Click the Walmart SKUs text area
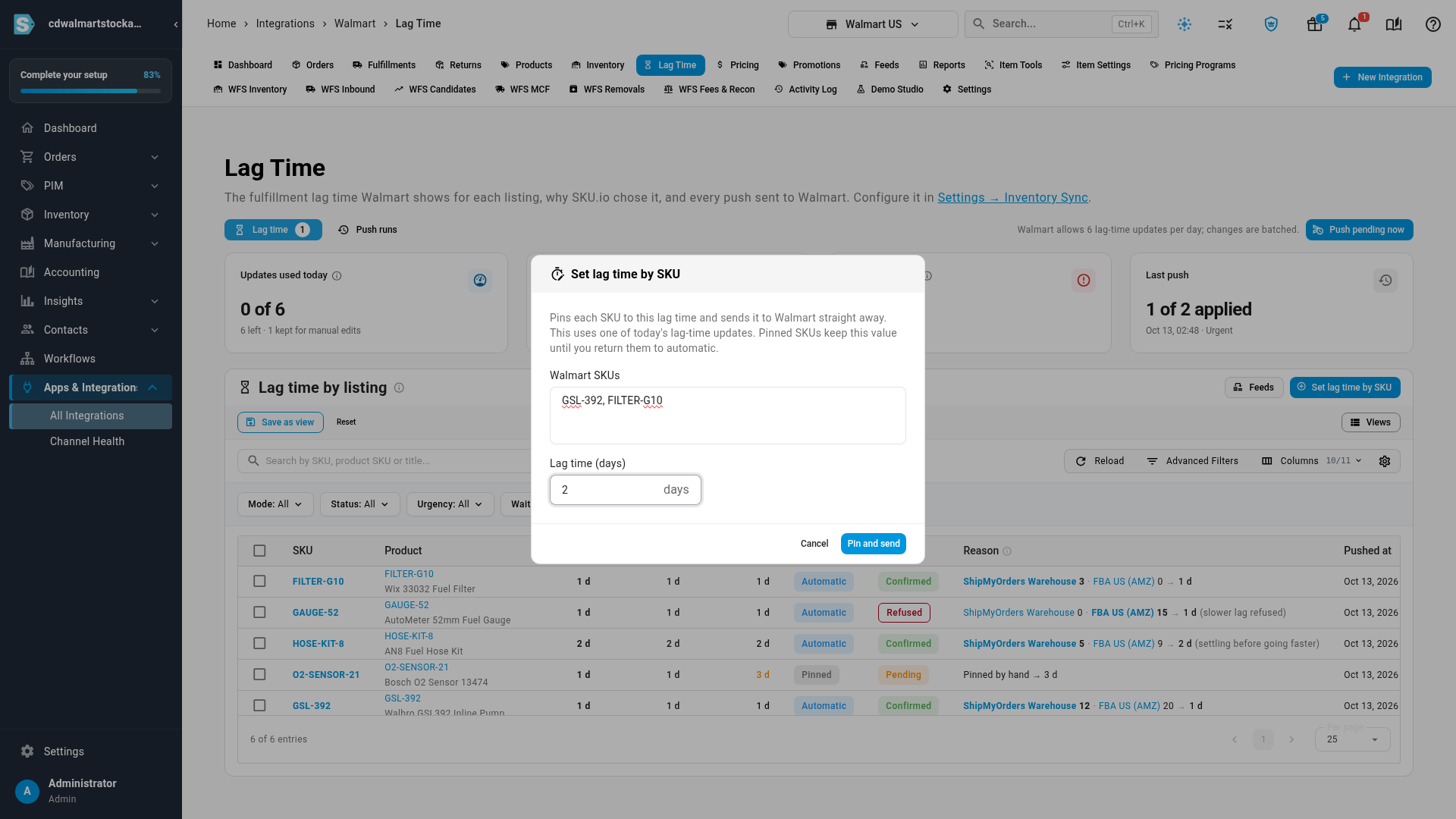The width and height of the screenshot is (1456, 819). 728,416
